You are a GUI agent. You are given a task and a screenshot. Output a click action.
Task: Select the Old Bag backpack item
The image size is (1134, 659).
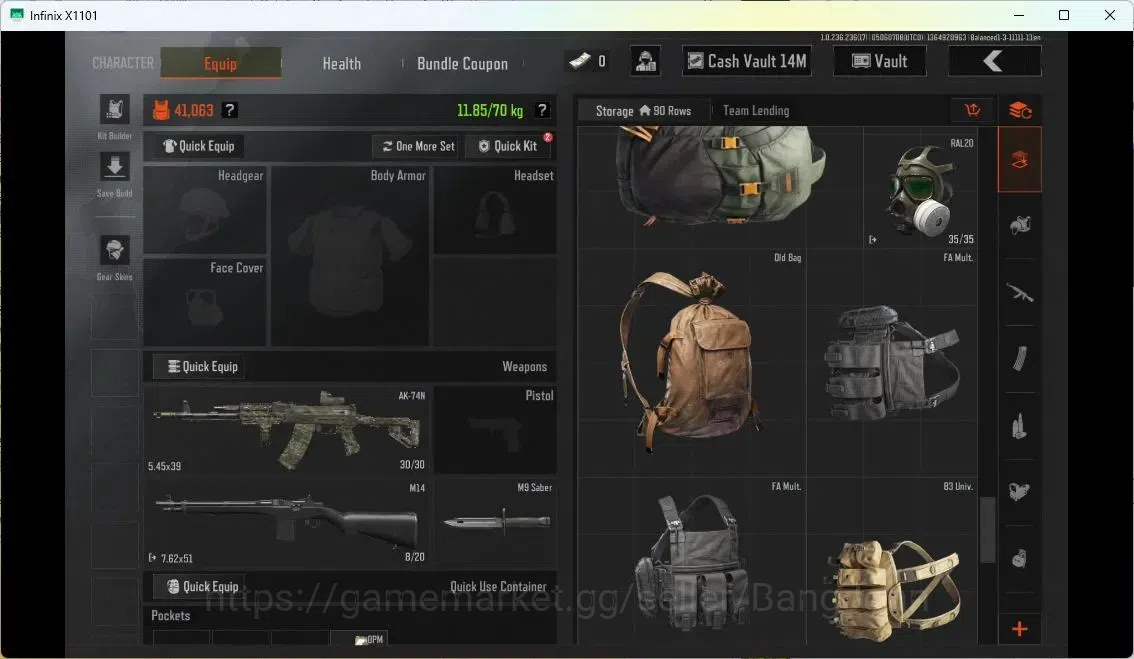(x=691, y=363)
